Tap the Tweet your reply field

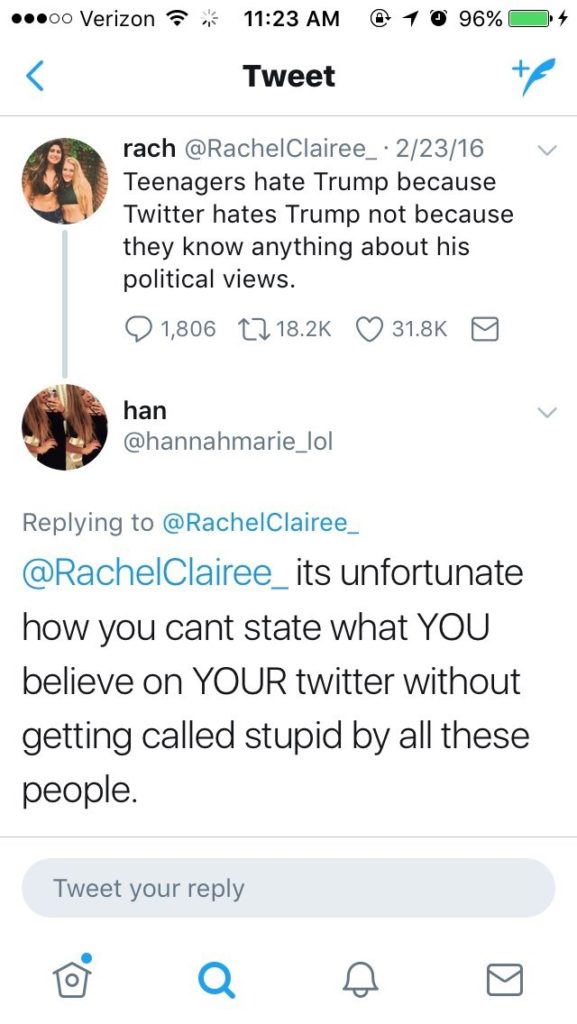tap(288, 888)
